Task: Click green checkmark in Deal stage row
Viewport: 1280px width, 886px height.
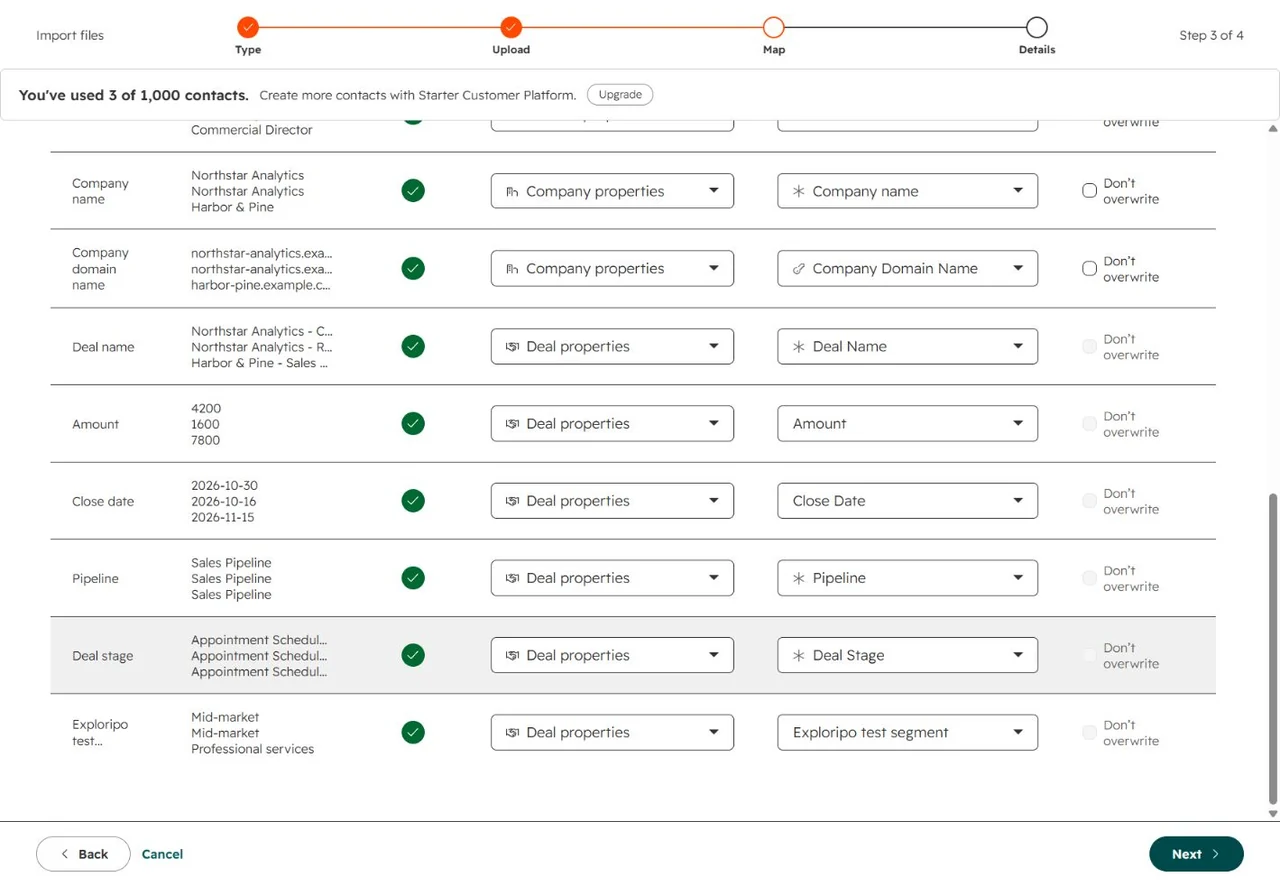Action: [x=413, y=655]
